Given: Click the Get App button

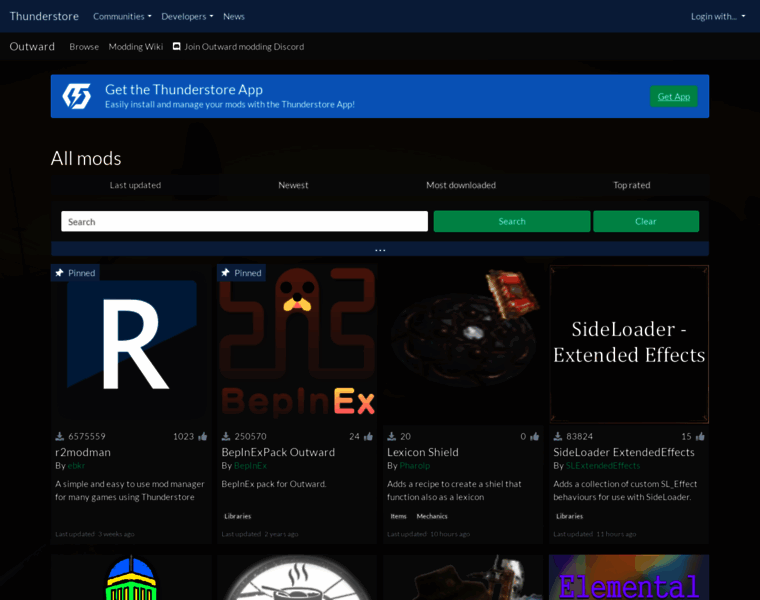Looking at the screenshot, I should tap(674, 96).
